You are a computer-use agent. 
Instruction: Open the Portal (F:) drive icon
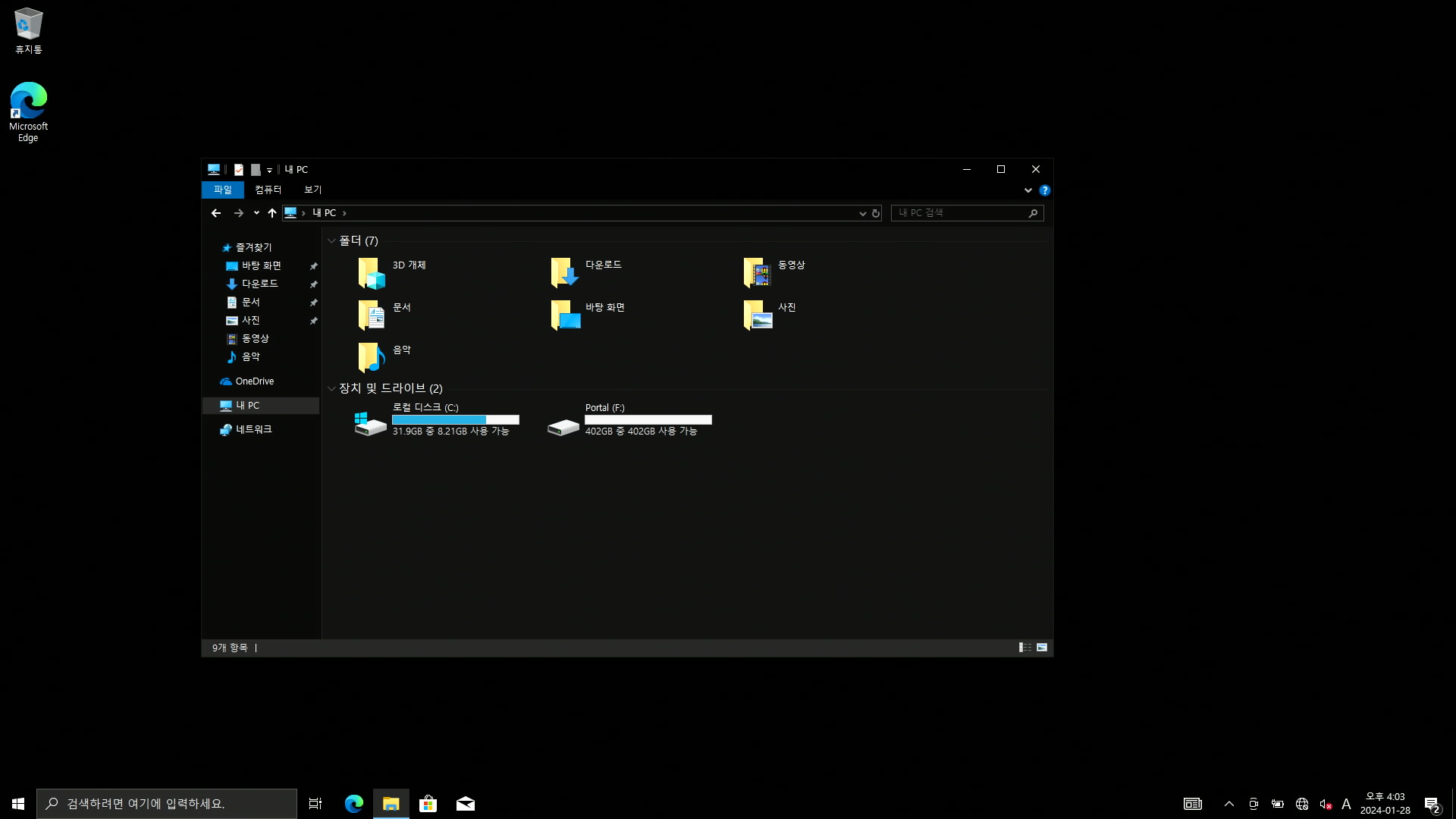tap(563, 427)
